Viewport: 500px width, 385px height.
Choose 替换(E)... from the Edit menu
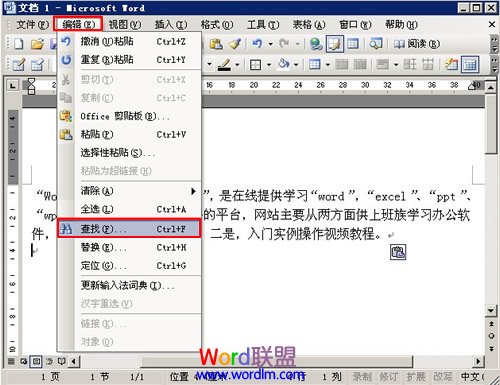[129, 247]
